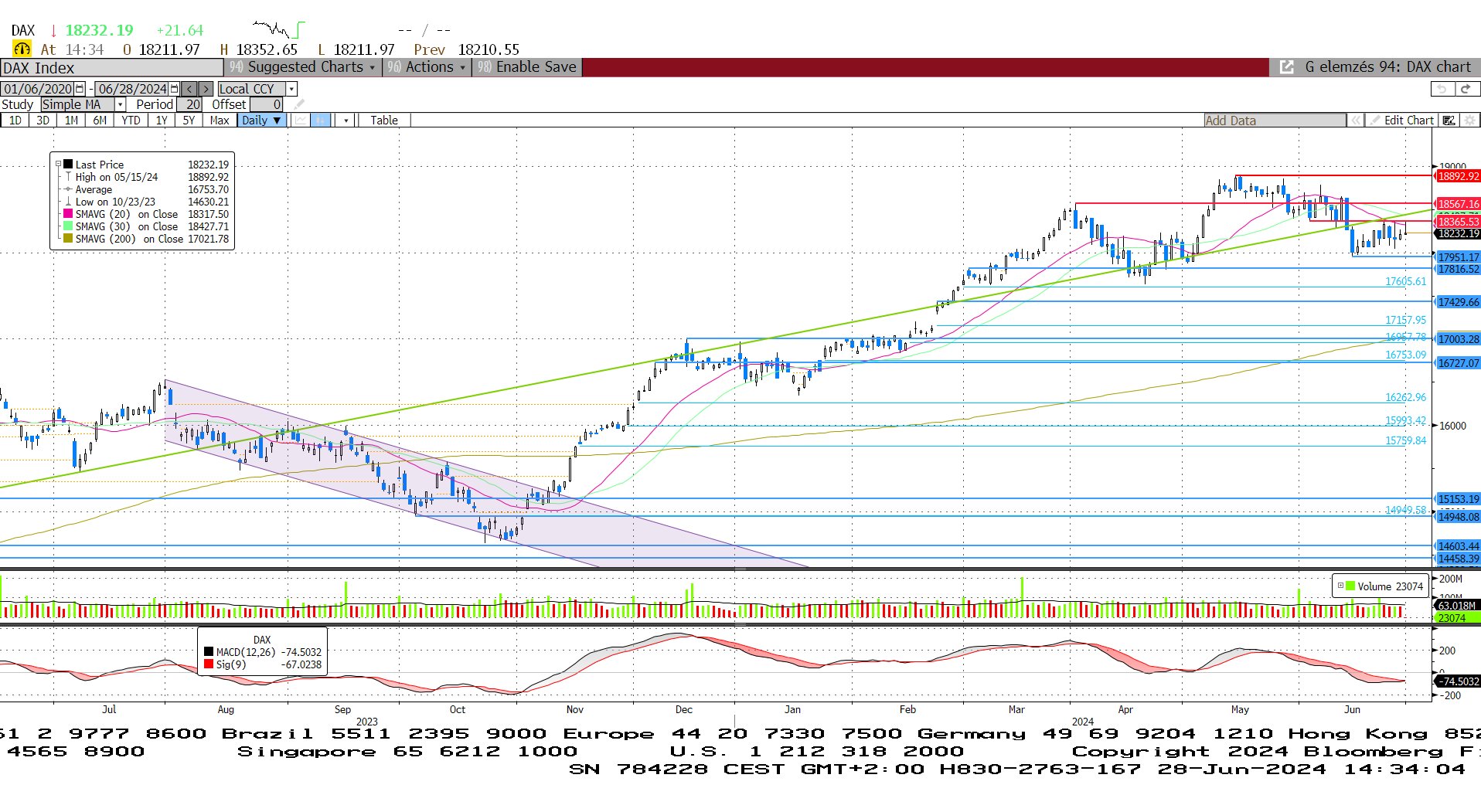Select the 1Y range tab
Viewport: 1481px width, 812px height.
click(162, 121)
